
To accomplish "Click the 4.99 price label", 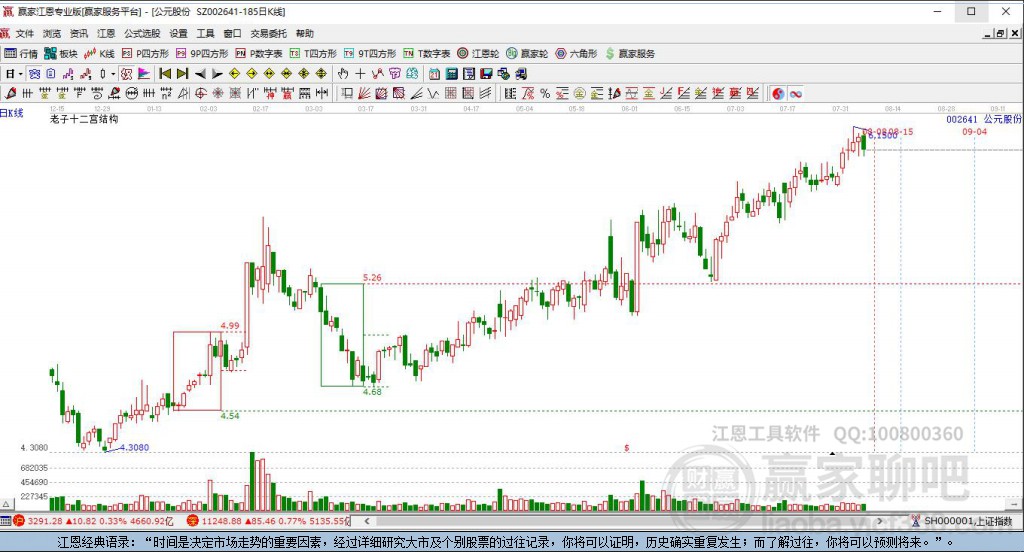I will pos(230,325).
